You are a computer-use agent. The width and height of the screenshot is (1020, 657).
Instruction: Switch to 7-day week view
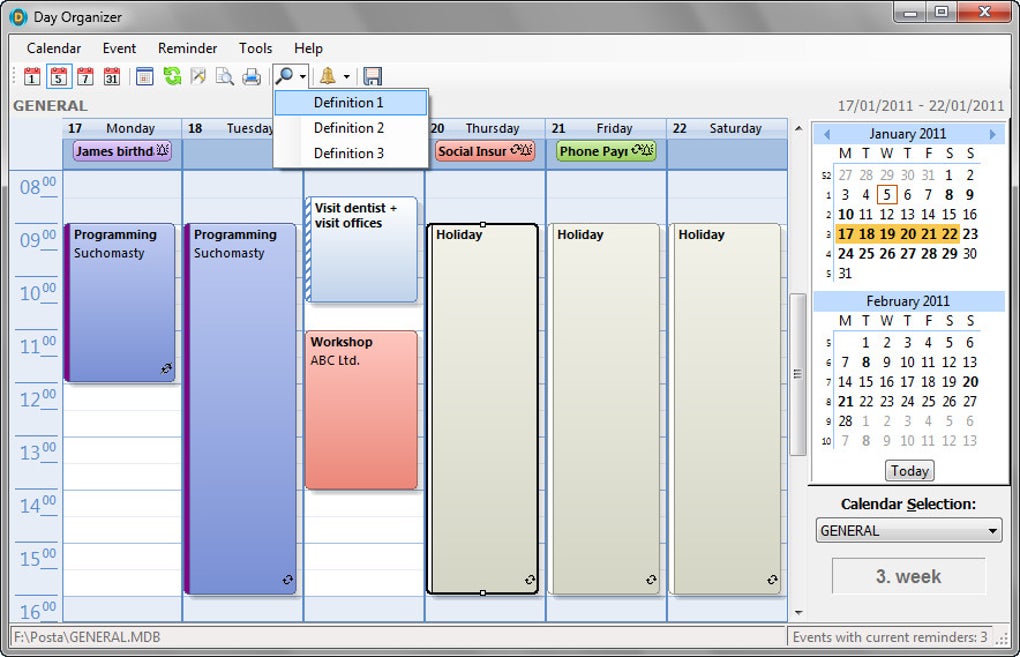84,76
